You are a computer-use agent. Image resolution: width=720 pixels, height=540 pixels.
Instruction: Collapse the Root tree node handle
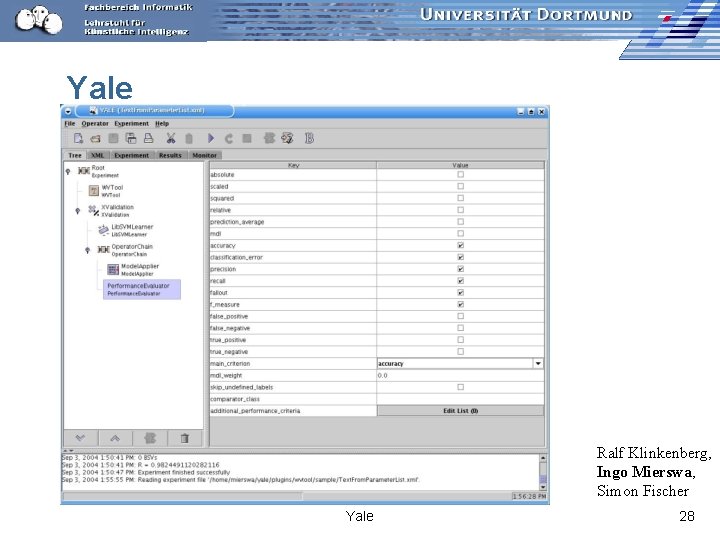[x=68, y=171]
